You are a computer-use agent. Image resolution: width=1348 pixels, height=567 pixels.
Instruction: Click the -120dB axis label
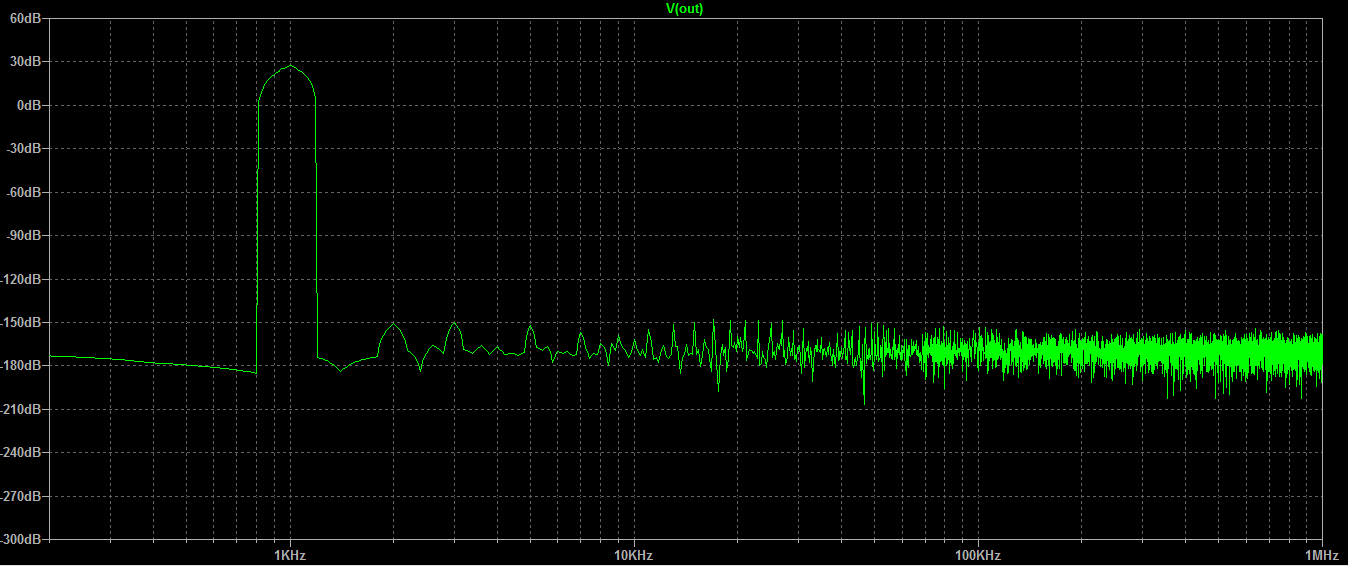pos(23,279)
